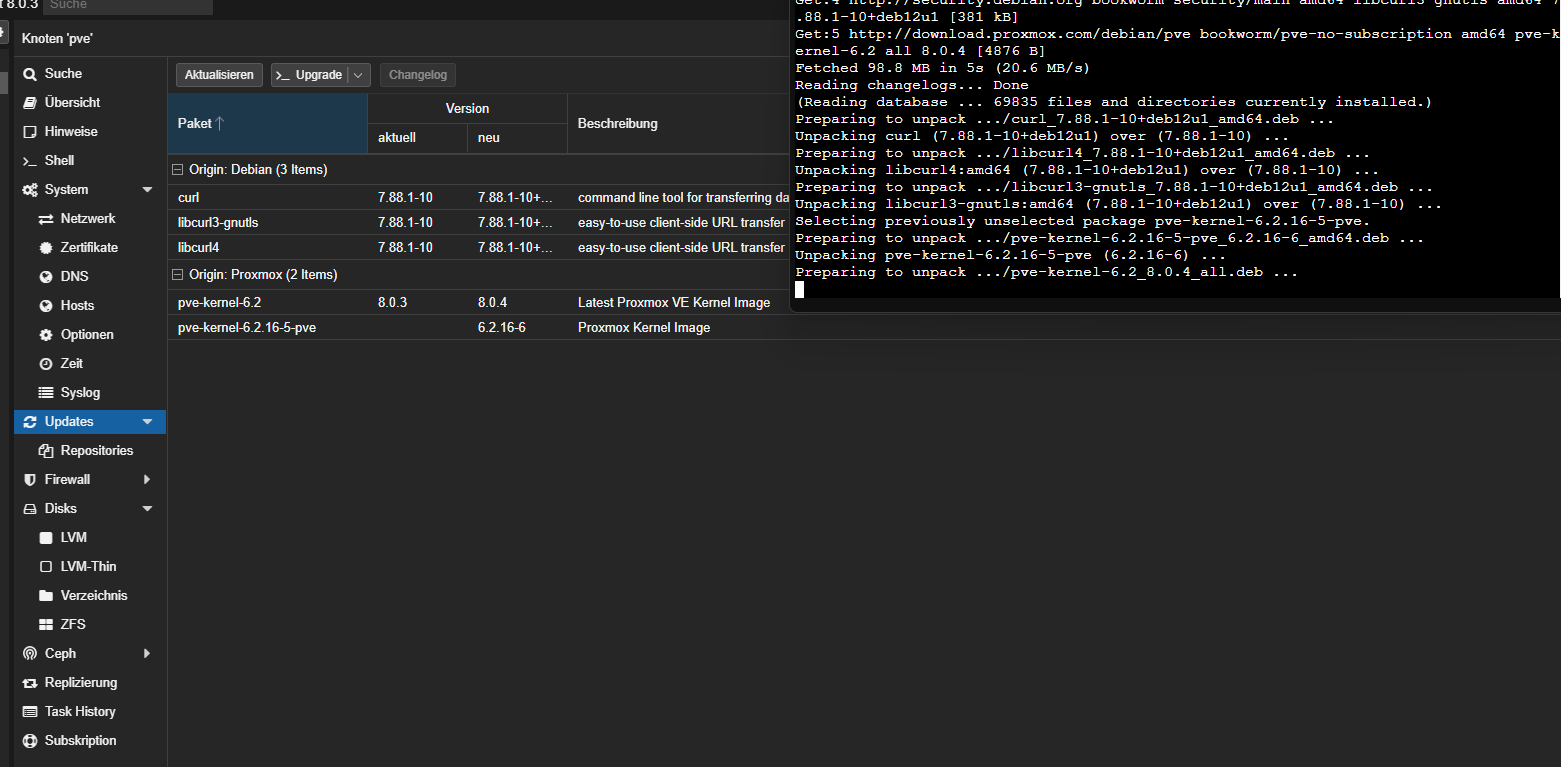Select the pve-kernel-6.2.16-5-pve package row
The image size is (1561, 767).
coord(479,327)
